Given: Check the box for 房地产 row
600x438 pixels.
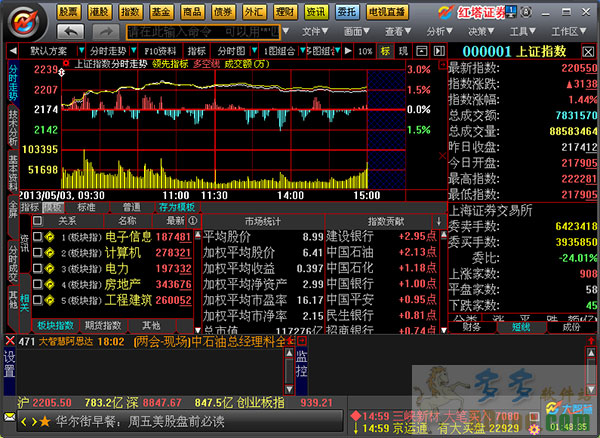Looking at the screenshot, I should (38, 284).
